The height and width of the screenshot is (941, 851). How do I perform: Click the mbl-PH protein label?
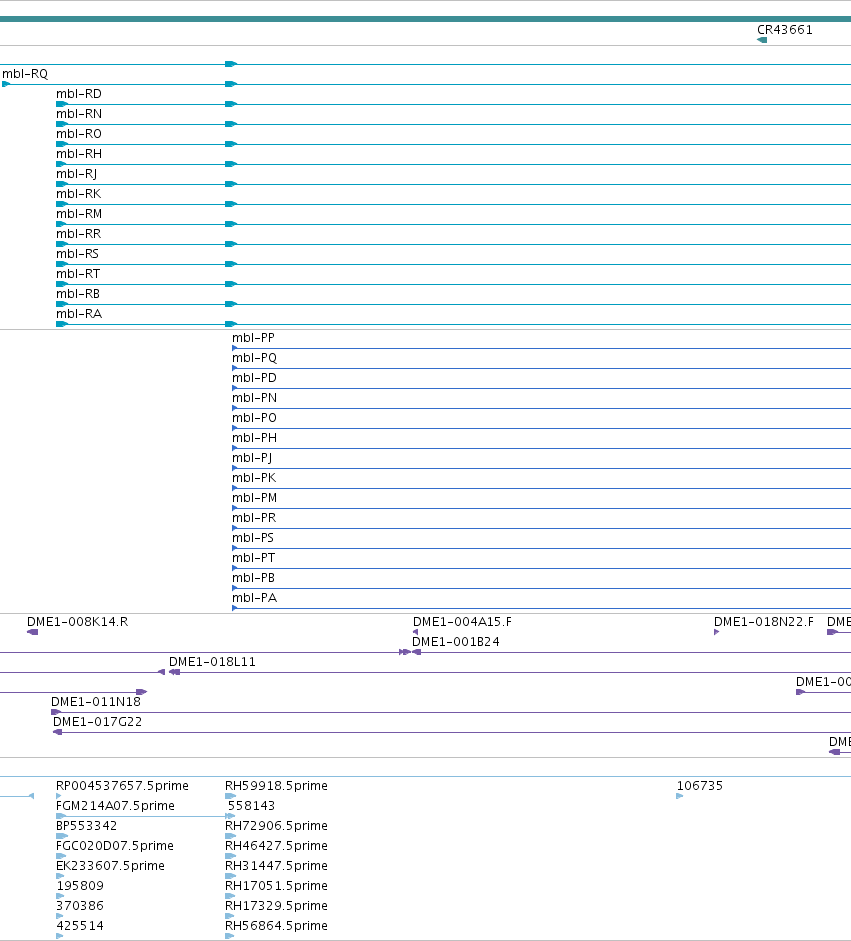pyautogui.click(x=254, y=438)
